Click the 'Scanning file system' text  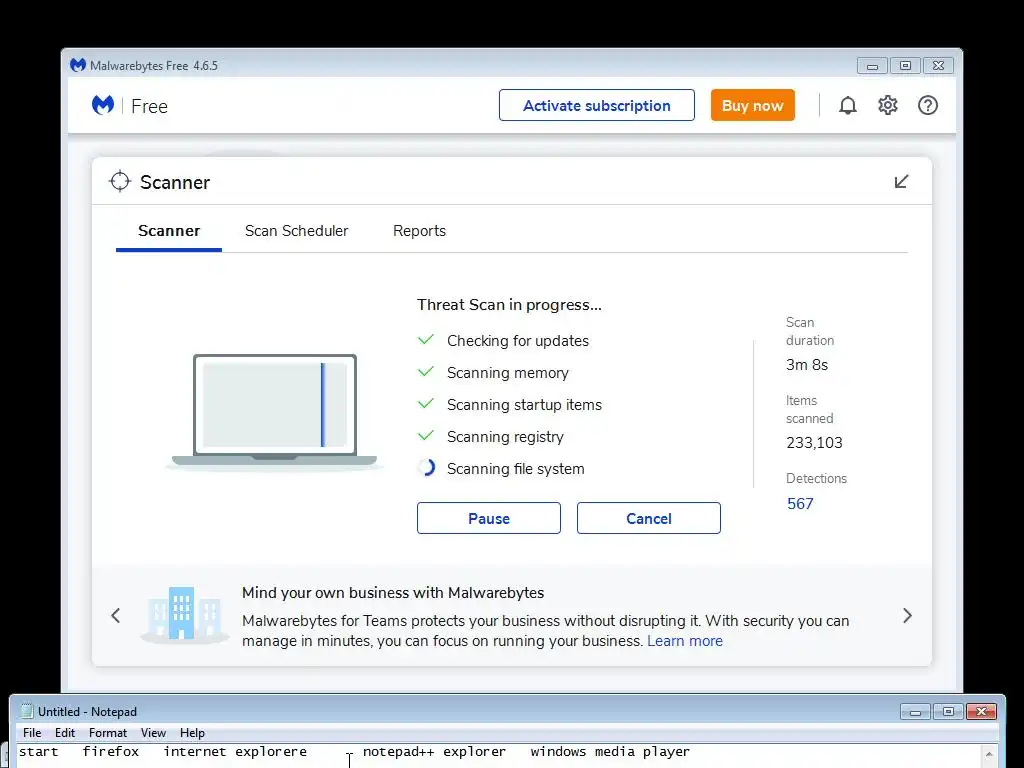pos(515,469)
